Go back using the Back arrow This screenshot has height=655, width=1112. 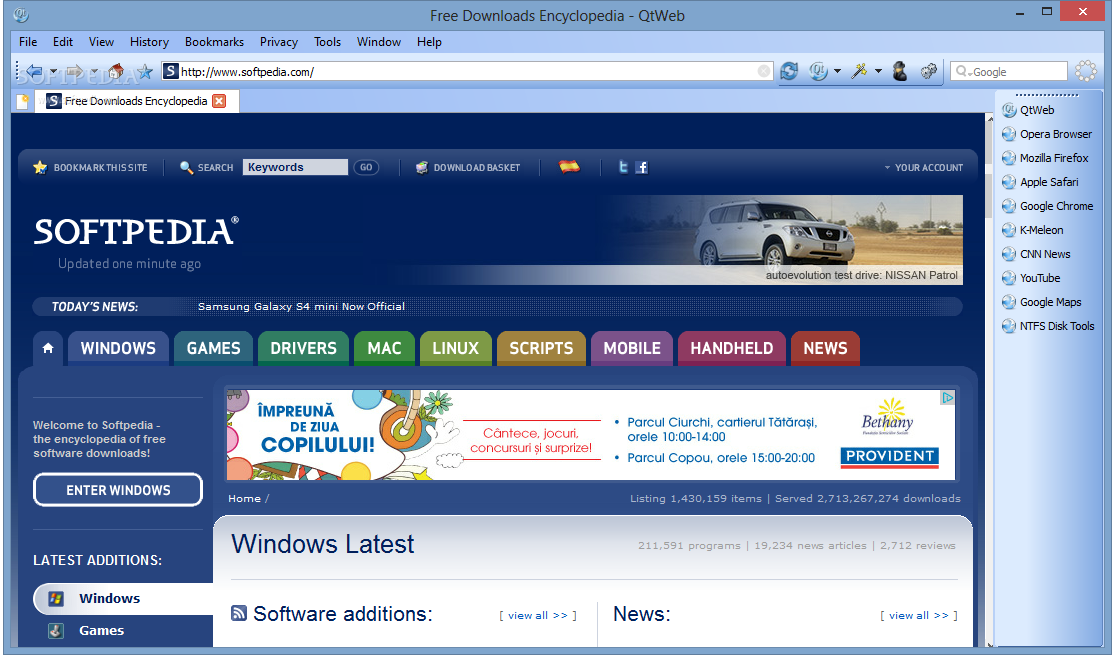(33, 71)
